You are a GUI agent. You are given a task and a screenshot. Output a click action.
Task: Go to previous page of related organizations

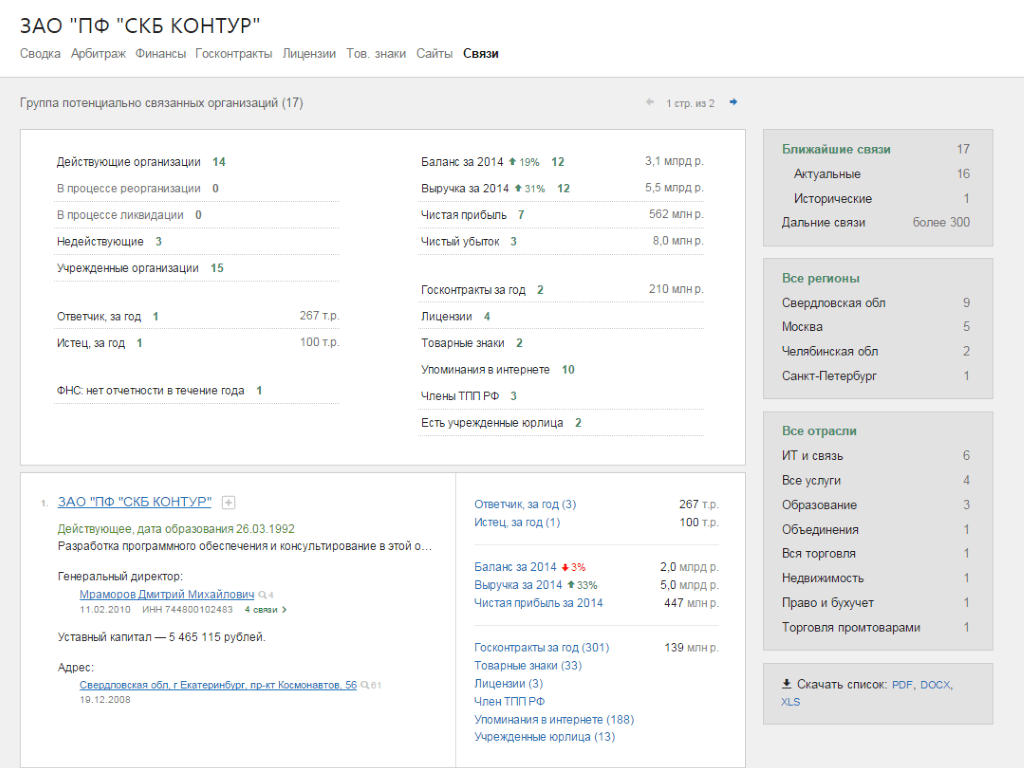pos(650,102)
